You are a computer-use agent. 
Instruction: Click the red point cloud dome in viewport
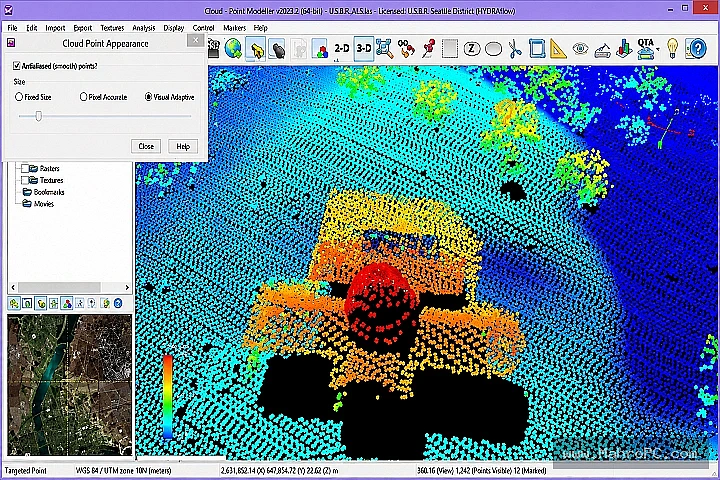(x=380, y=302)
